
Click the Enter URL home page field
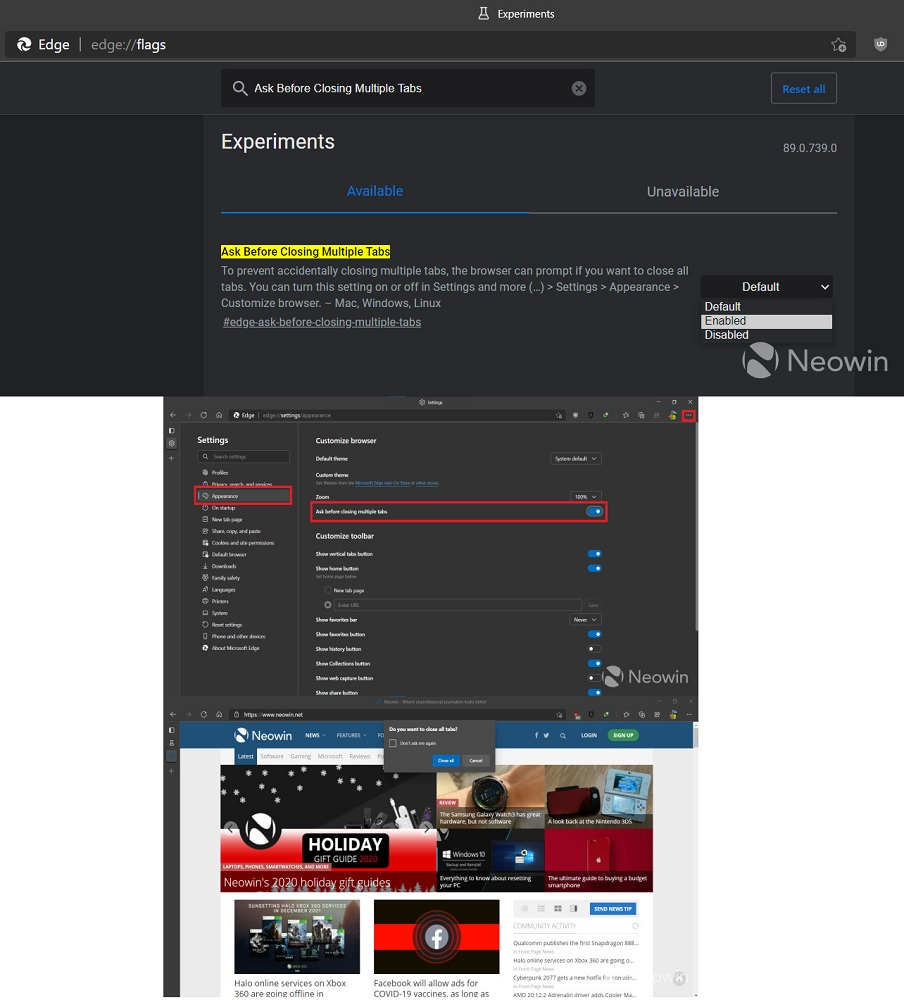pos(458,605)
